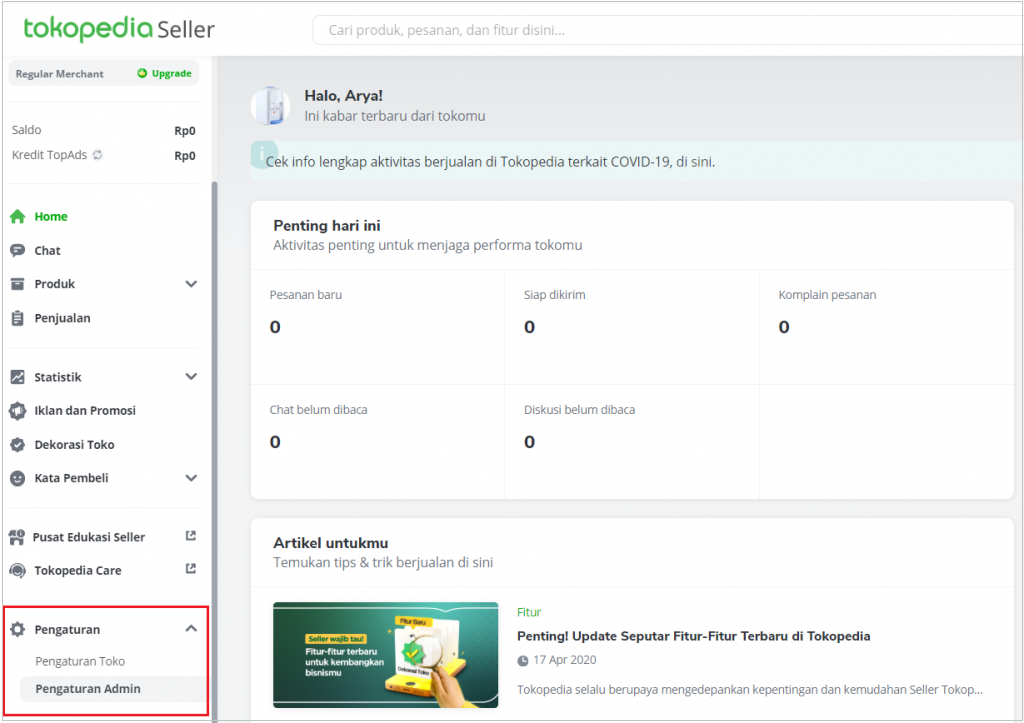Click the Iklan dan Promosi megaphone icon
This screenshot has width=1024, height=723.
[18, 411]
